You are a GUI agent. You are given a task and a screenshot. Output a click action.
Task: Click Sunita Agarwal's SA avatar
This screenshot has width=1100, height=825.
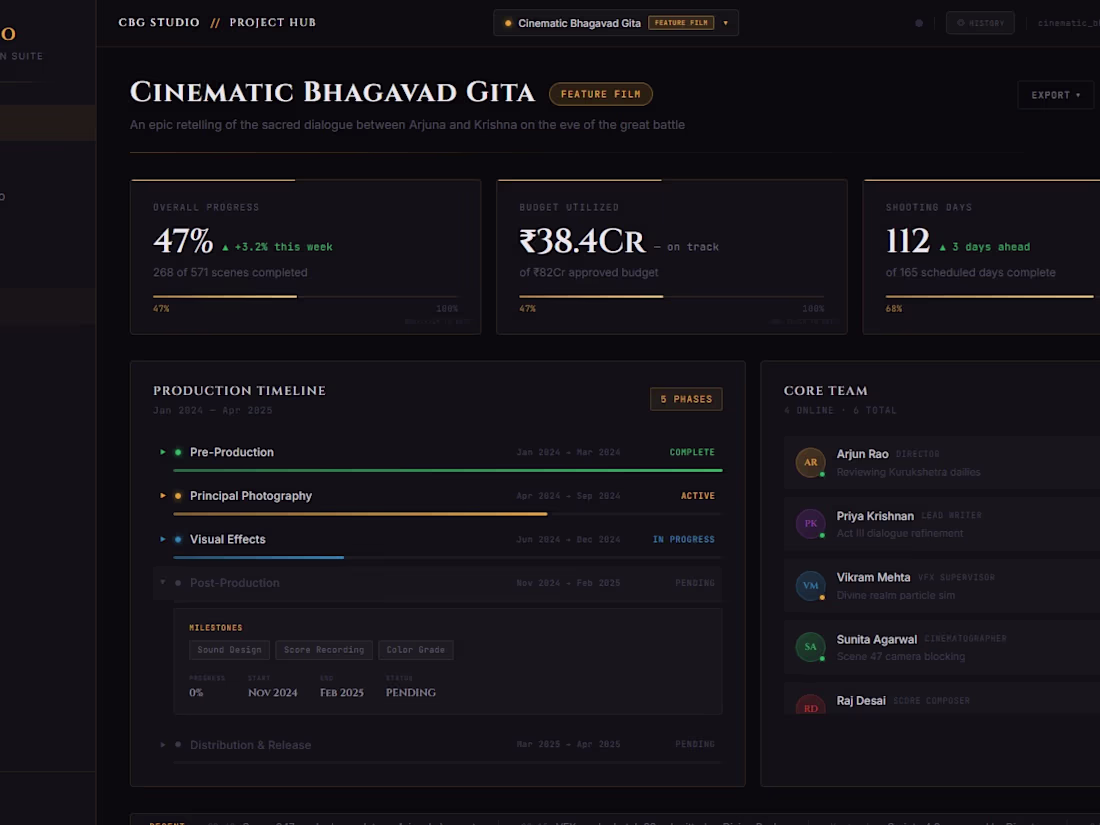pyautogui.click(x=810, y=647)
